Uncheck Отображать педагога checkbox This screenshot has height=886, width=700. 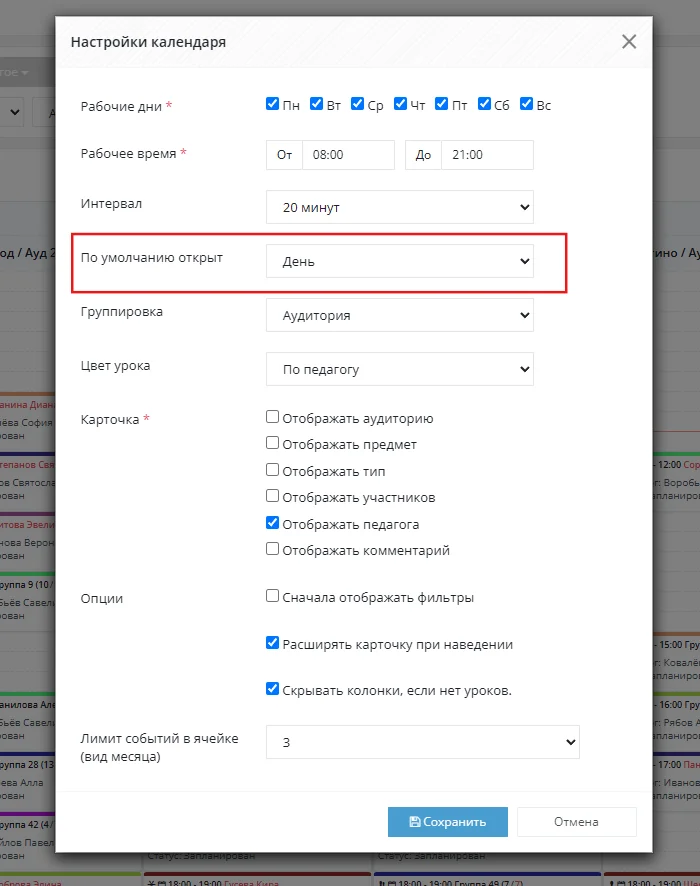272,523
